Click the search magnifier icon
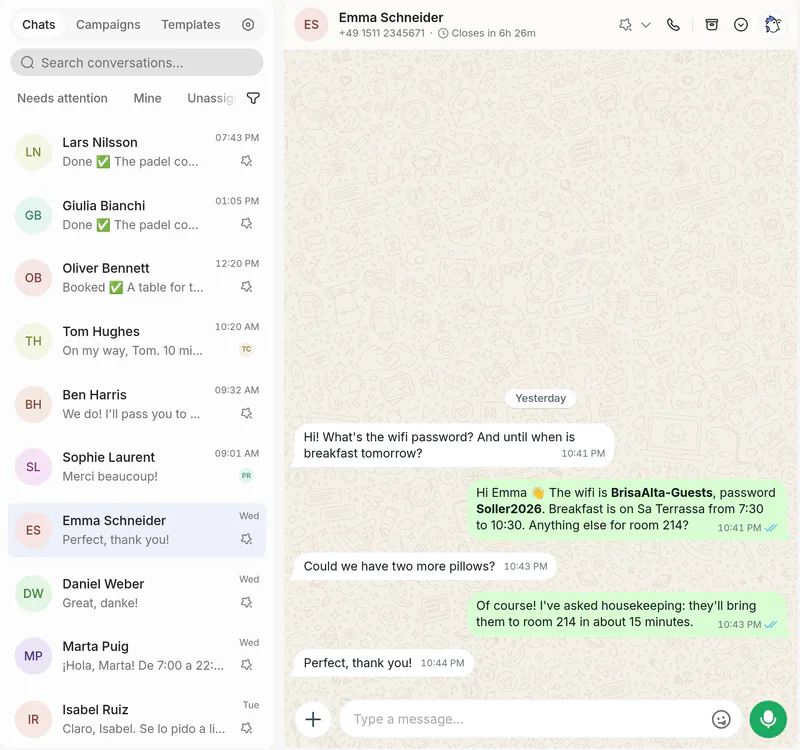The image size is (800, 750). click(28, 63)
